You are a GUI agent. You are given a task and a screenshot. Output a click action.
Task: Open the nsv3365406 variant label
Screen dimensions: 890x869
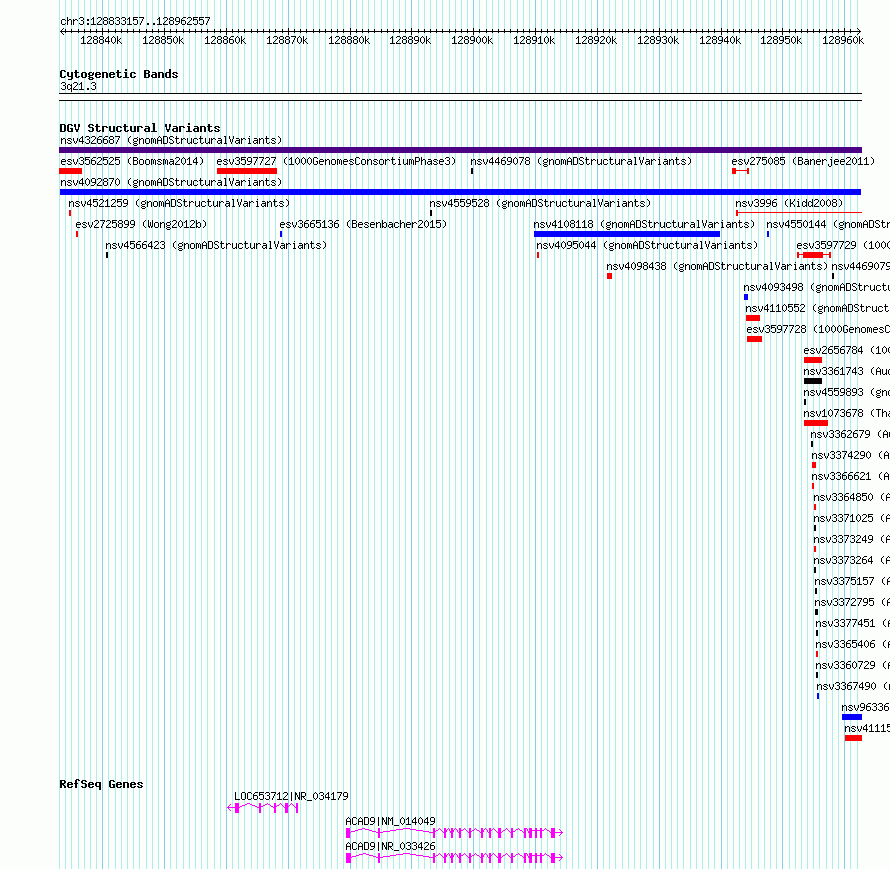coord(853,644)
